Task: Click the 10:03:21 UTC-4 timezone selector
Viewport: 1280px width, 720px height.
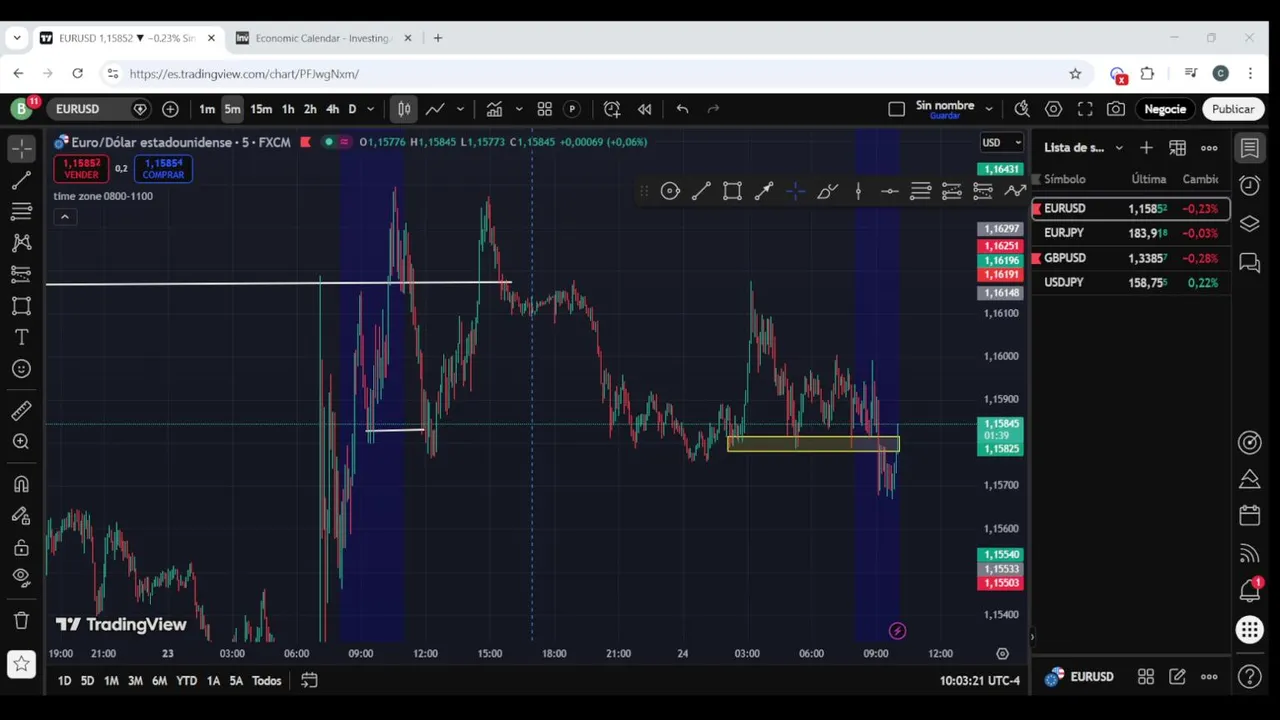Action: point(979,681)
